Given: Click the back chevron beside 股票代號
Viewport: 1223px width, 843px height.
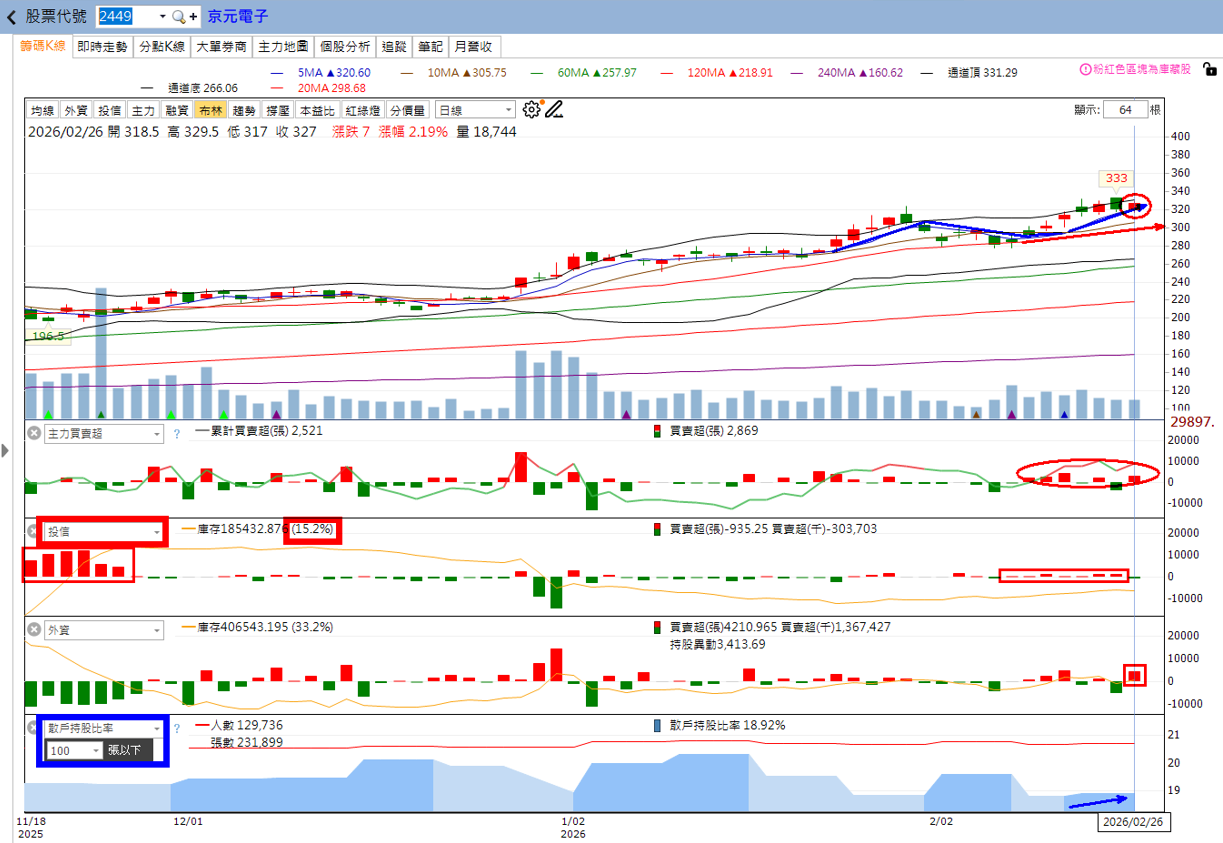Looking at the screenshot, I should point(10,16).
